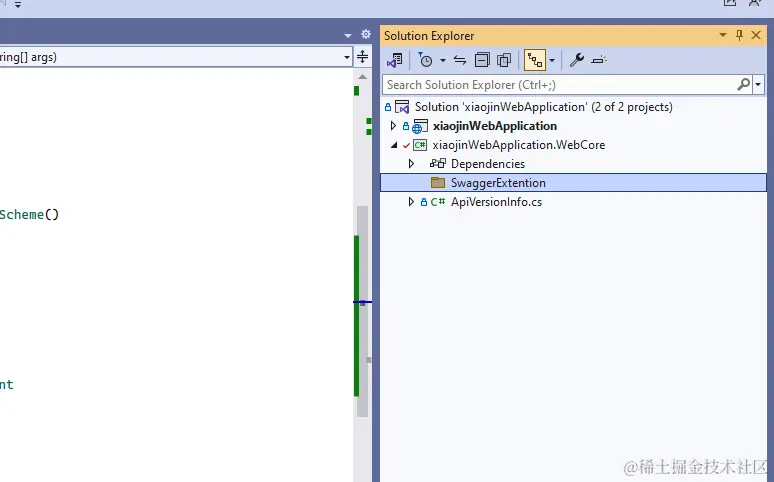Click the C# file icon of ApiVersionInfo.cs
Image resolution: width=774 pixels, height=482 pixels.
(438, 201)
